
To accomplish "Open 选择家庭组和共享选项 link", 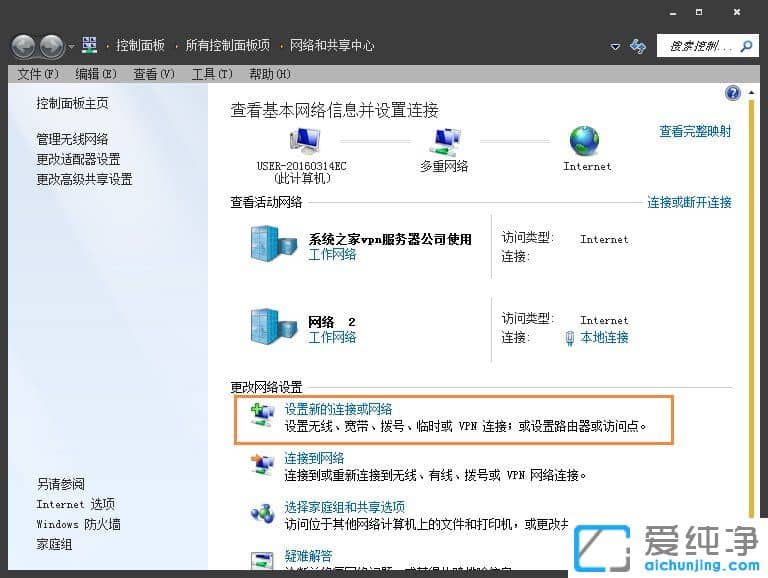I will click(345, 507).
